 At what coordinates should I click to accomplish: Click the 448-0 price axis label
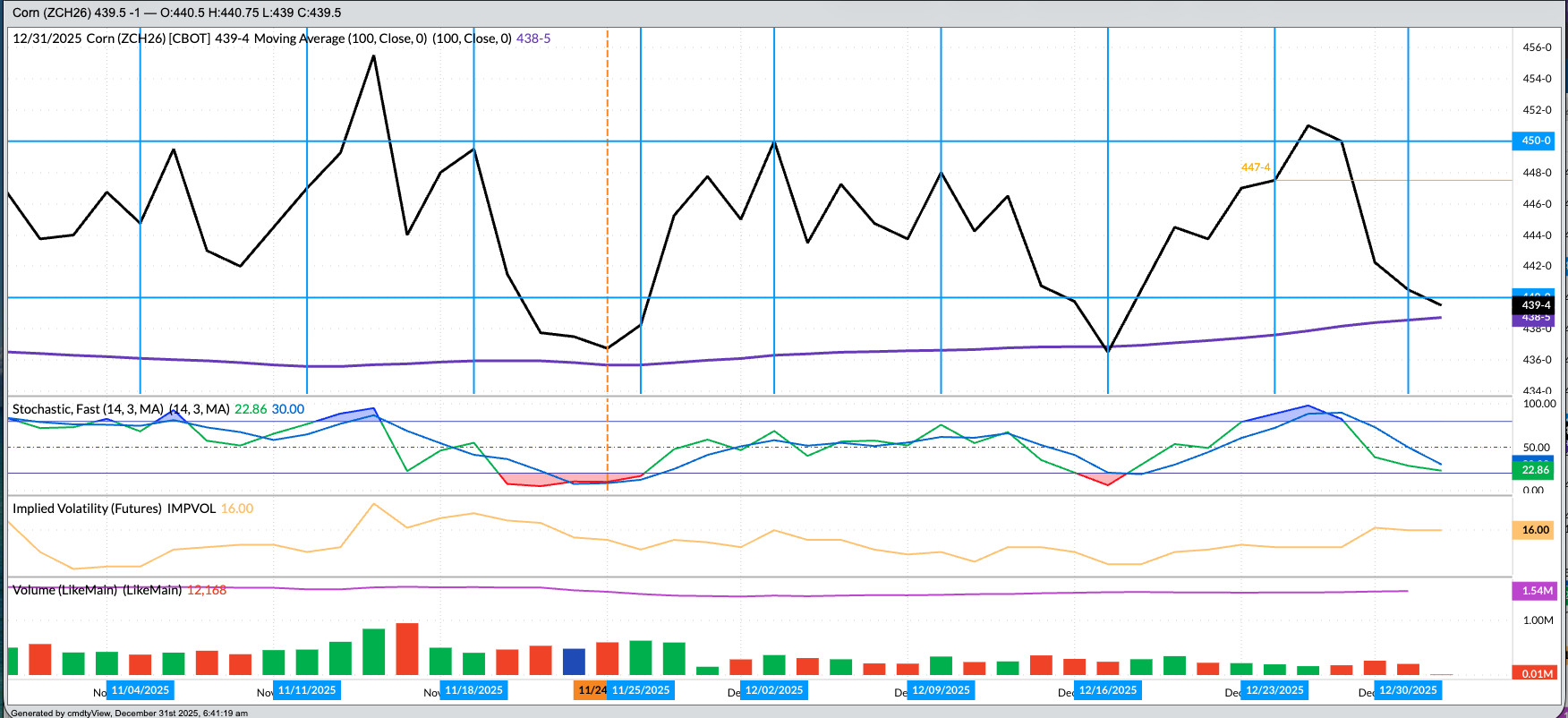pyautogui.click(x=1537, y=173)
